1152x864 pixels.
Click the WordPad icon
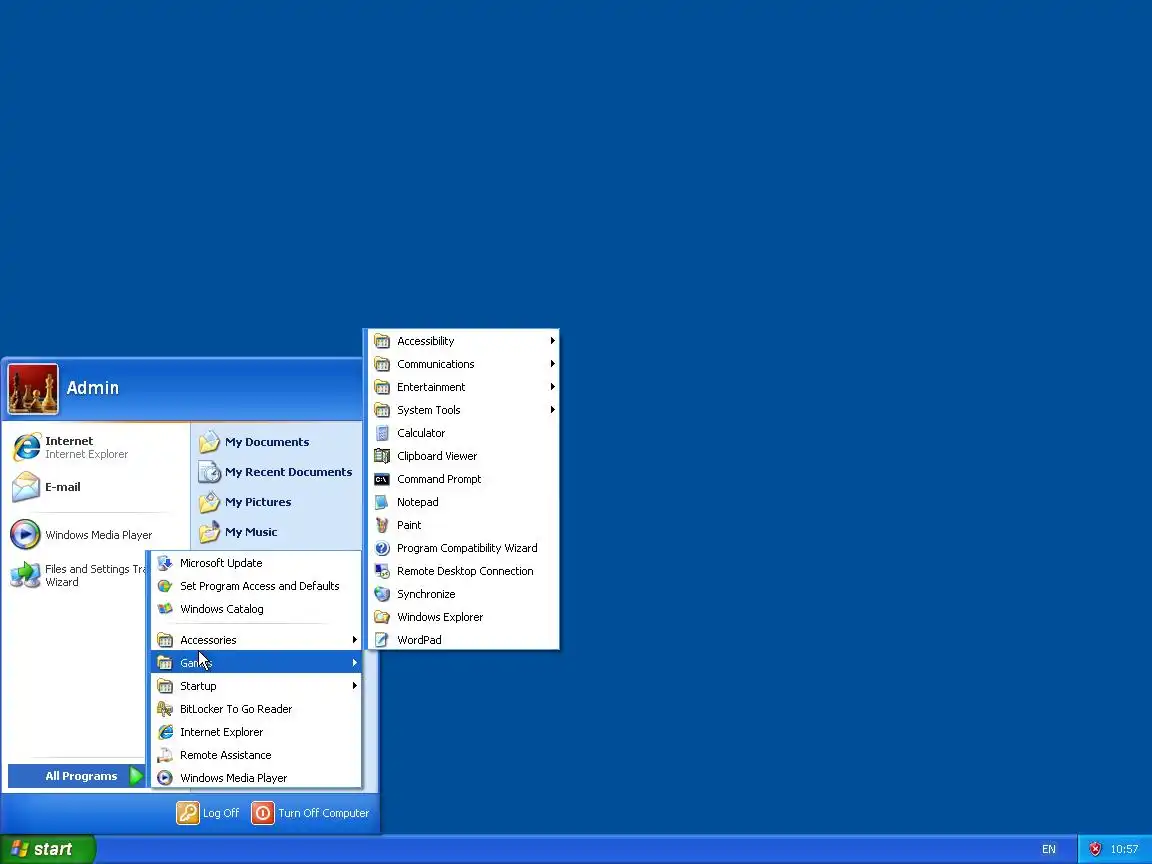pos(382,640)
